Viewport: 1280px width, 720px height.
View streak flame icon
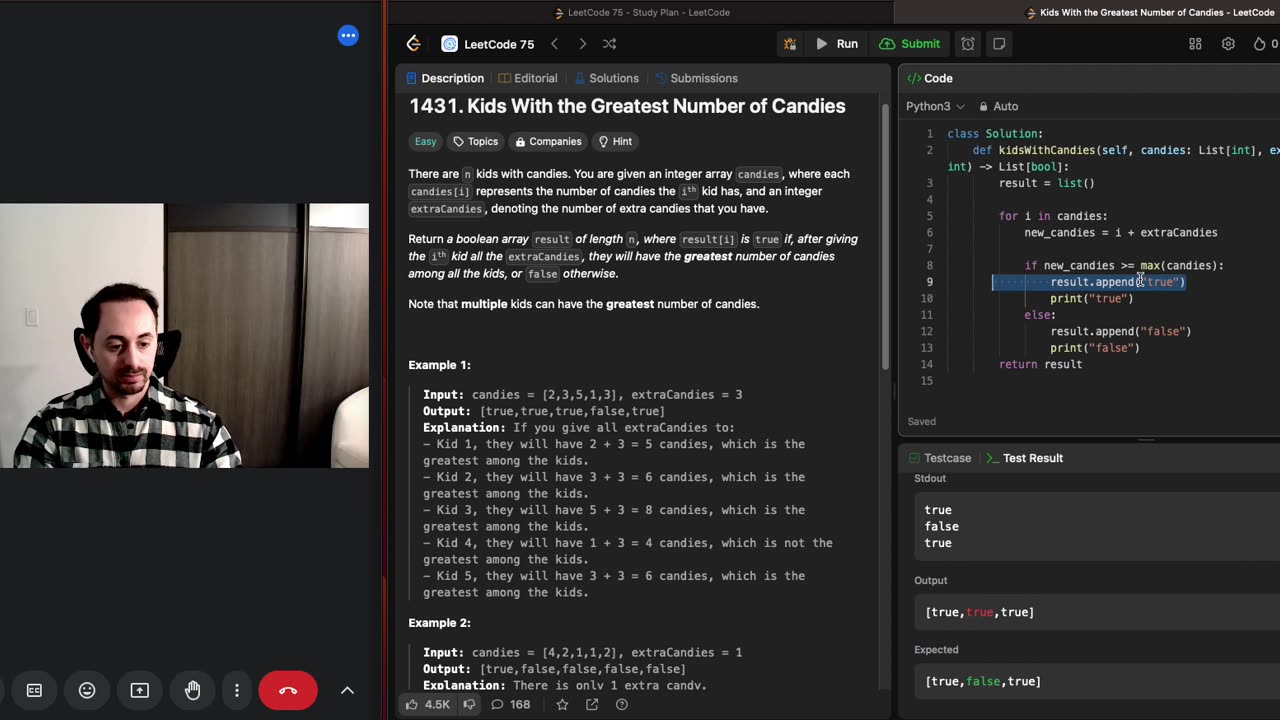coord(1259,44)
